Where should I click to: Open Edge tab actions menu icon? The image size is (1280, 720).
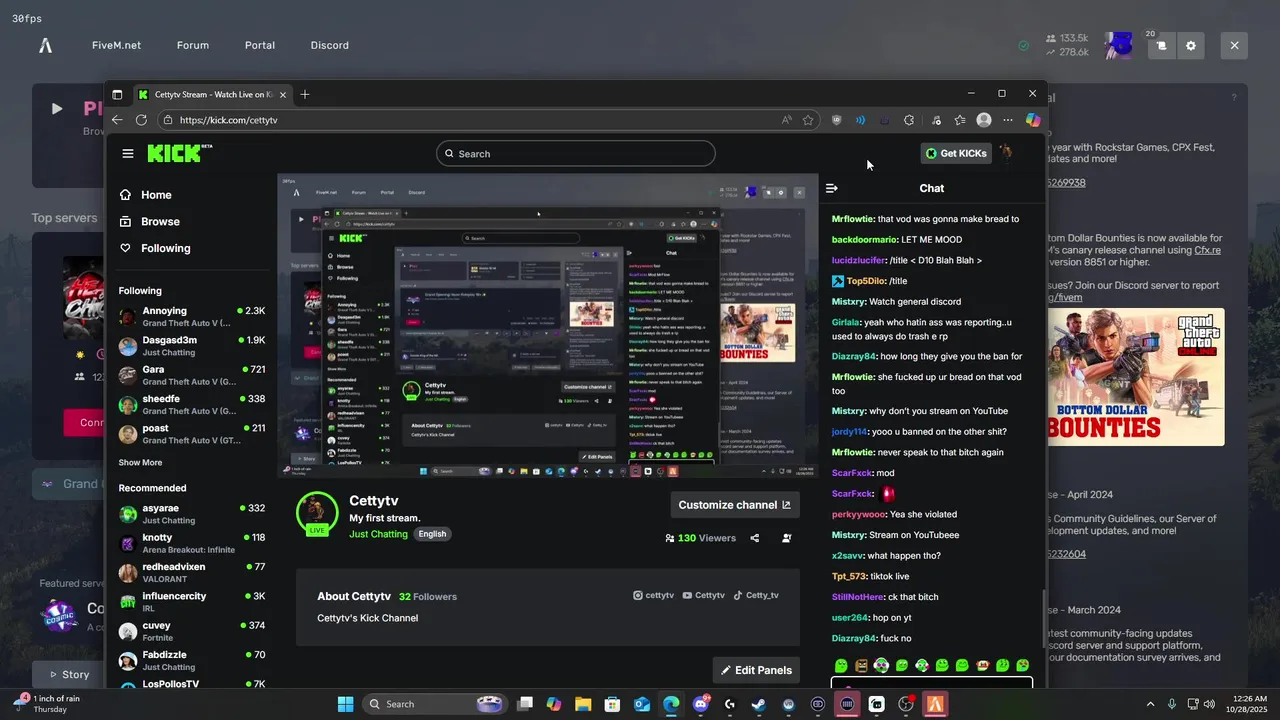point(117,94)
